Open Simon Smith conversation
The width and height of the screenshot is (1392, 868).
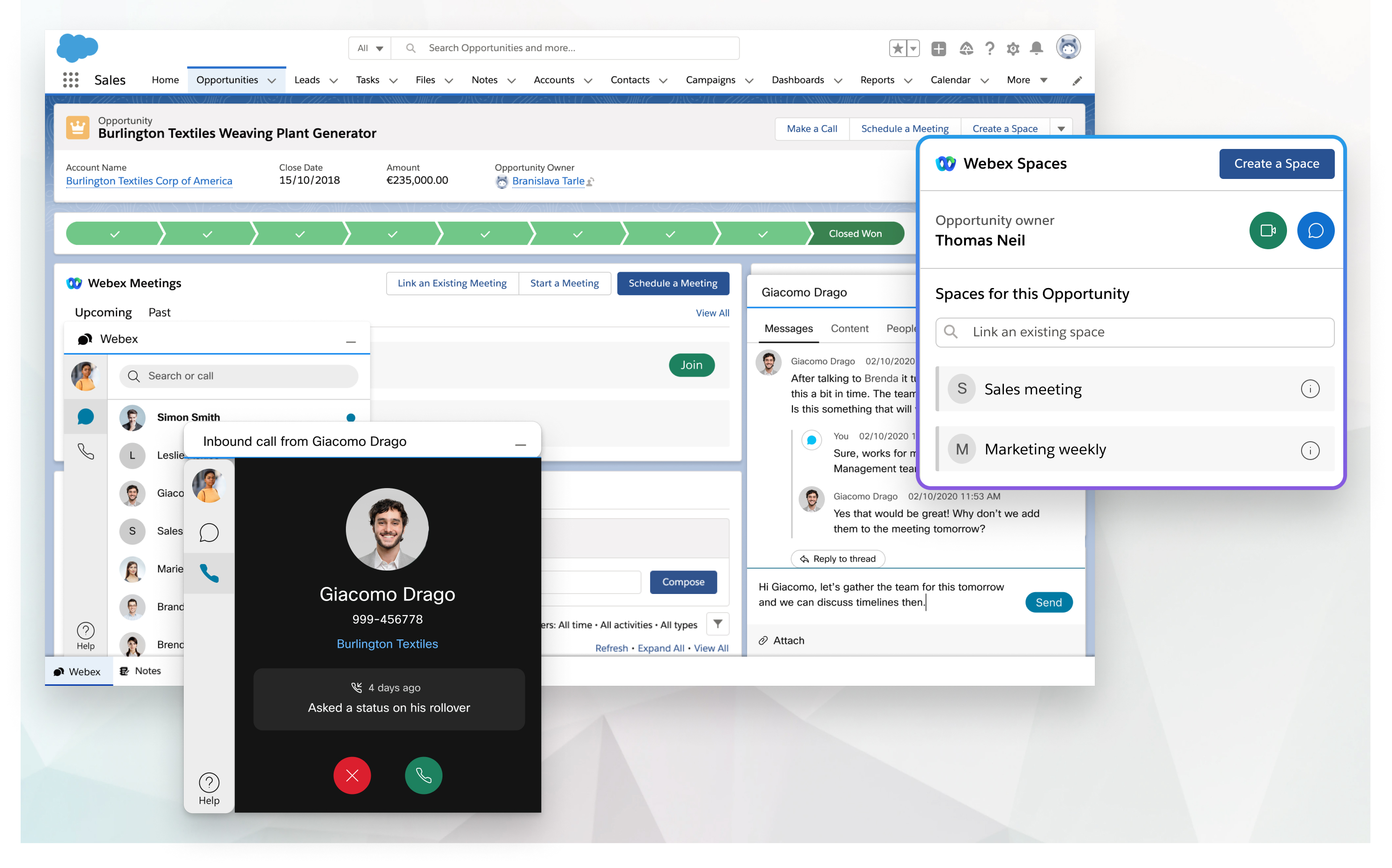tap(238, 417)
